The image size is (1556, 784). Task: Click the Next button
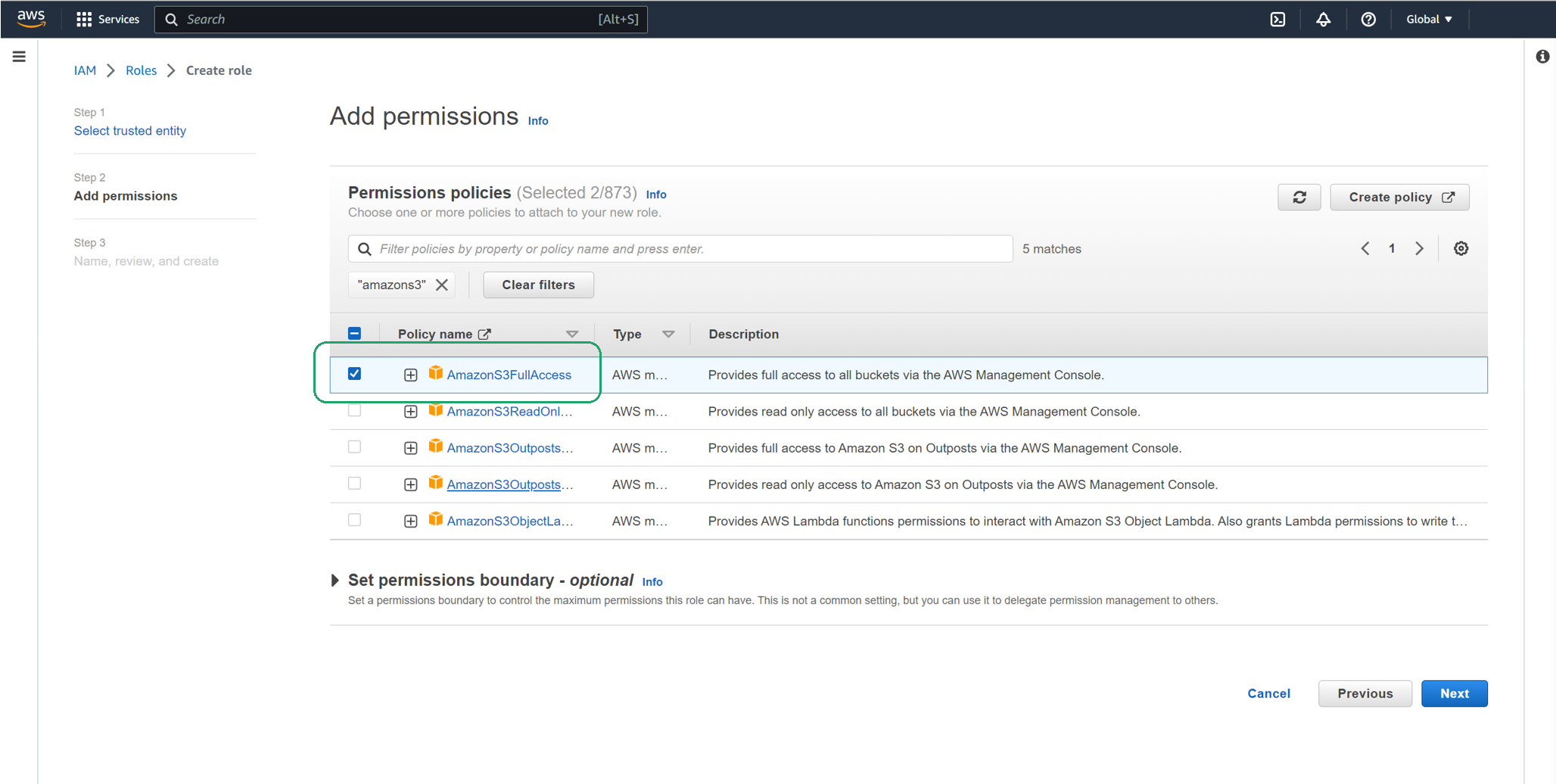pyautogui.click(x=1454, y=693)
